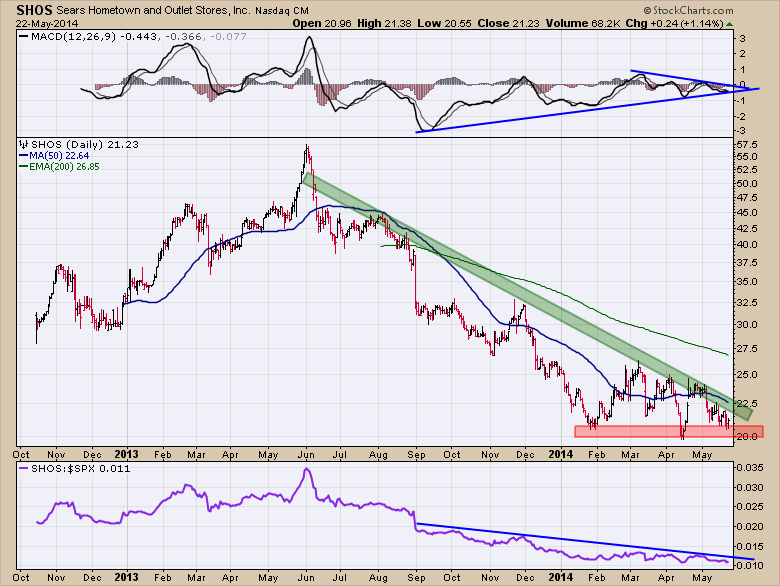Click the 'Low 20.55' value

[444, 23]
